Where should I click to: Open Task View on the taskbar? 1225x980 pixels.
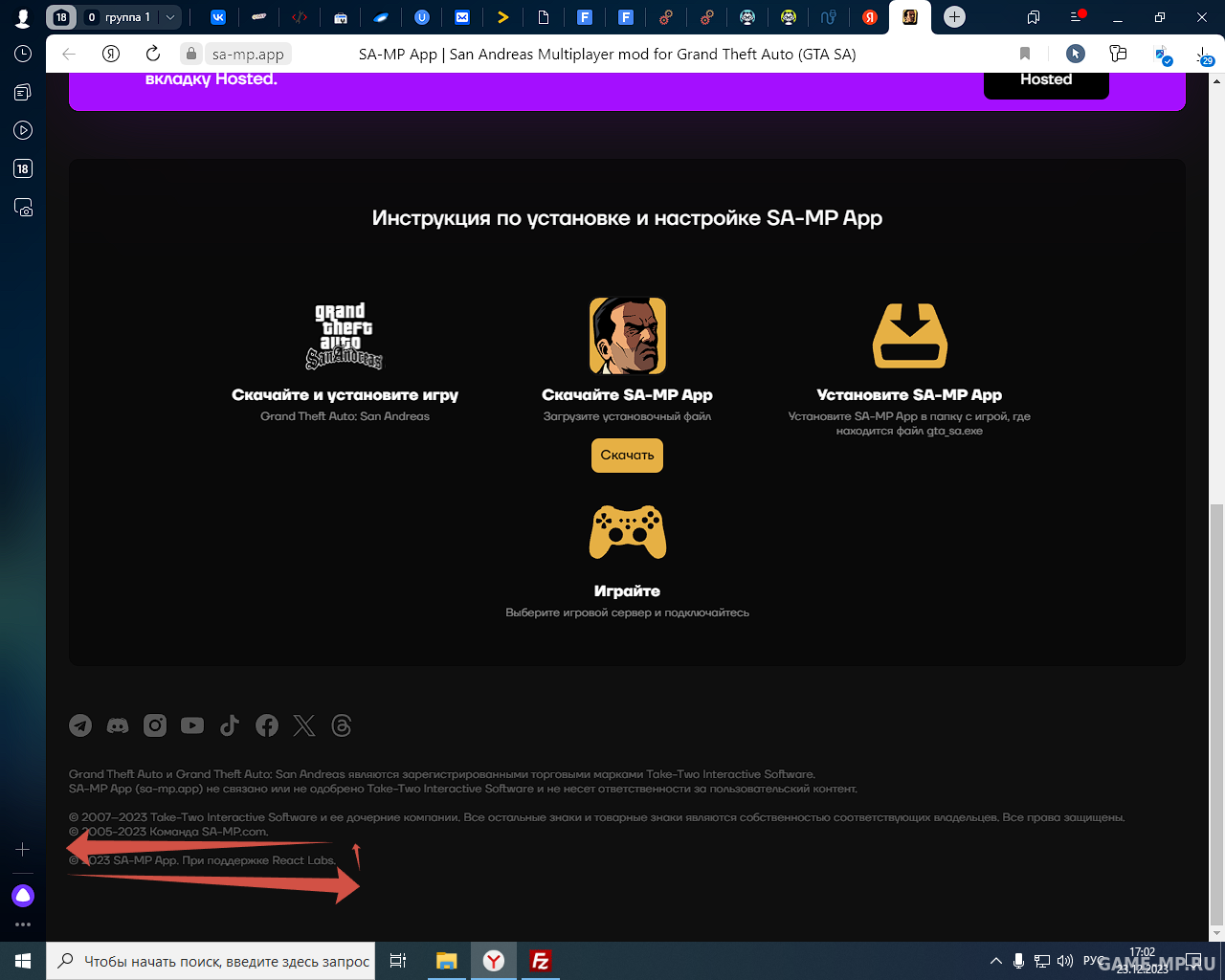398,961
